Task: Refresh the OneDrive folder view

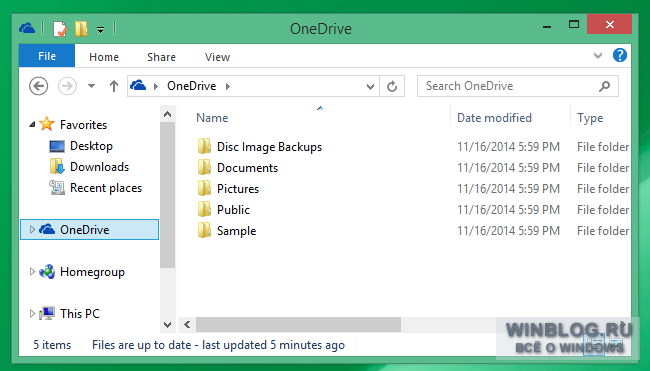Action: (392, 86)
